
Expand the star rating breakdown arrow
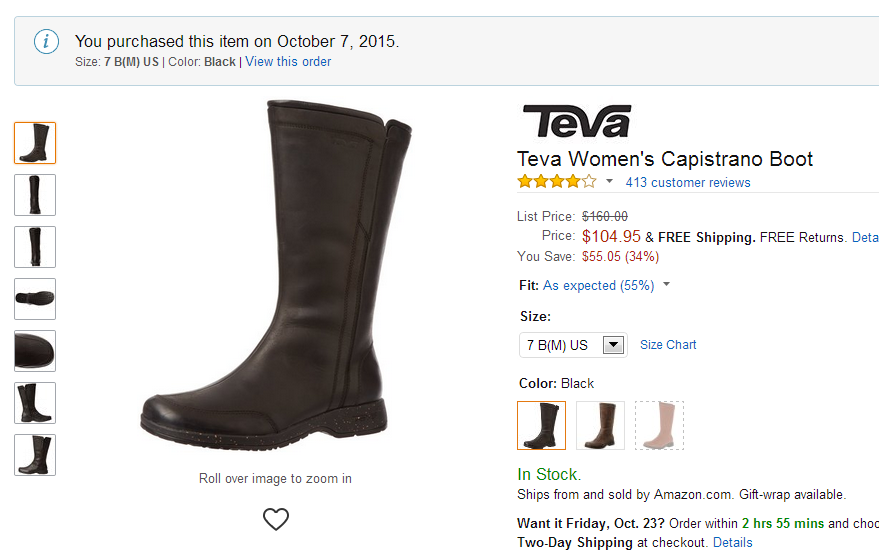pyautogui.click(x=609, y=181)
